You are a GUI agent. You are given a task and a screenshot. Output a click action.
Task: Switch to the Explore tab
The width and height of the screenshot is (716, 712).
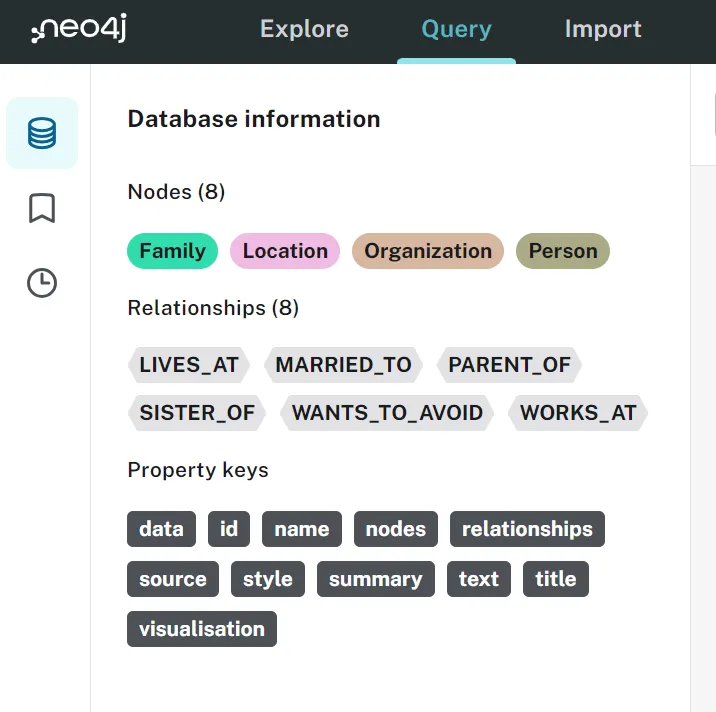click(304, 29)
